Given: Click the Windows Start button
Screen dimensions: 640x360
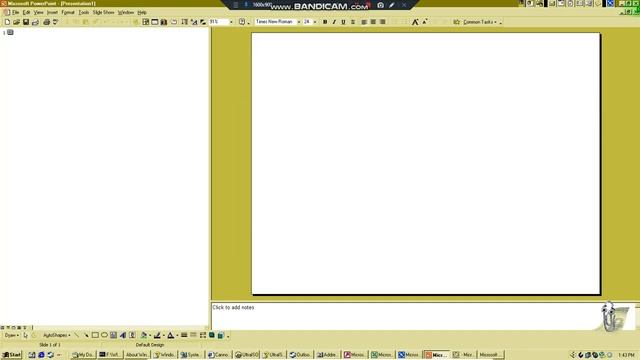Looking at the screenshot, I should click(12, 355).
